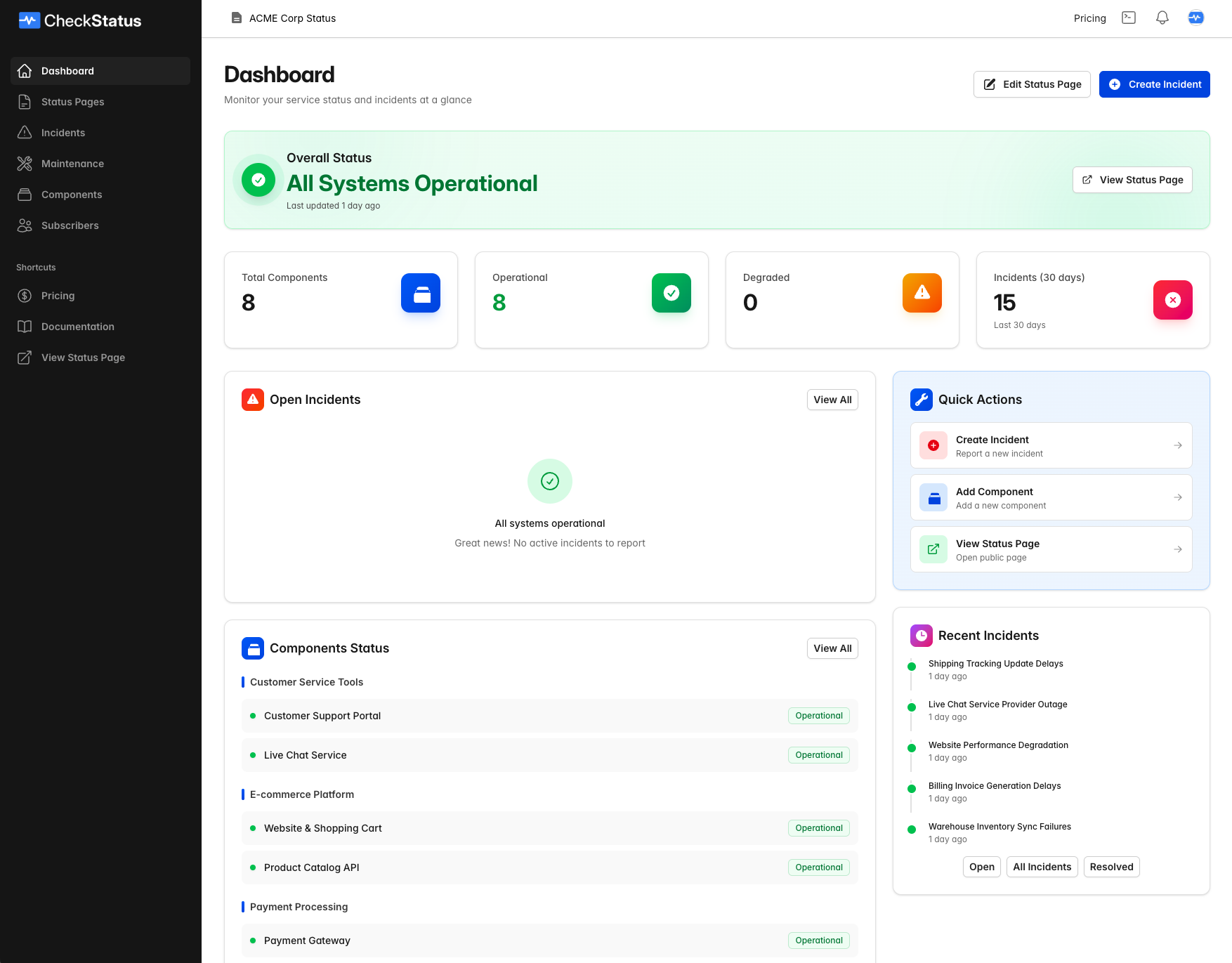
Task: Click the Add Component blue box icon
Action: [x=933, y=497]
